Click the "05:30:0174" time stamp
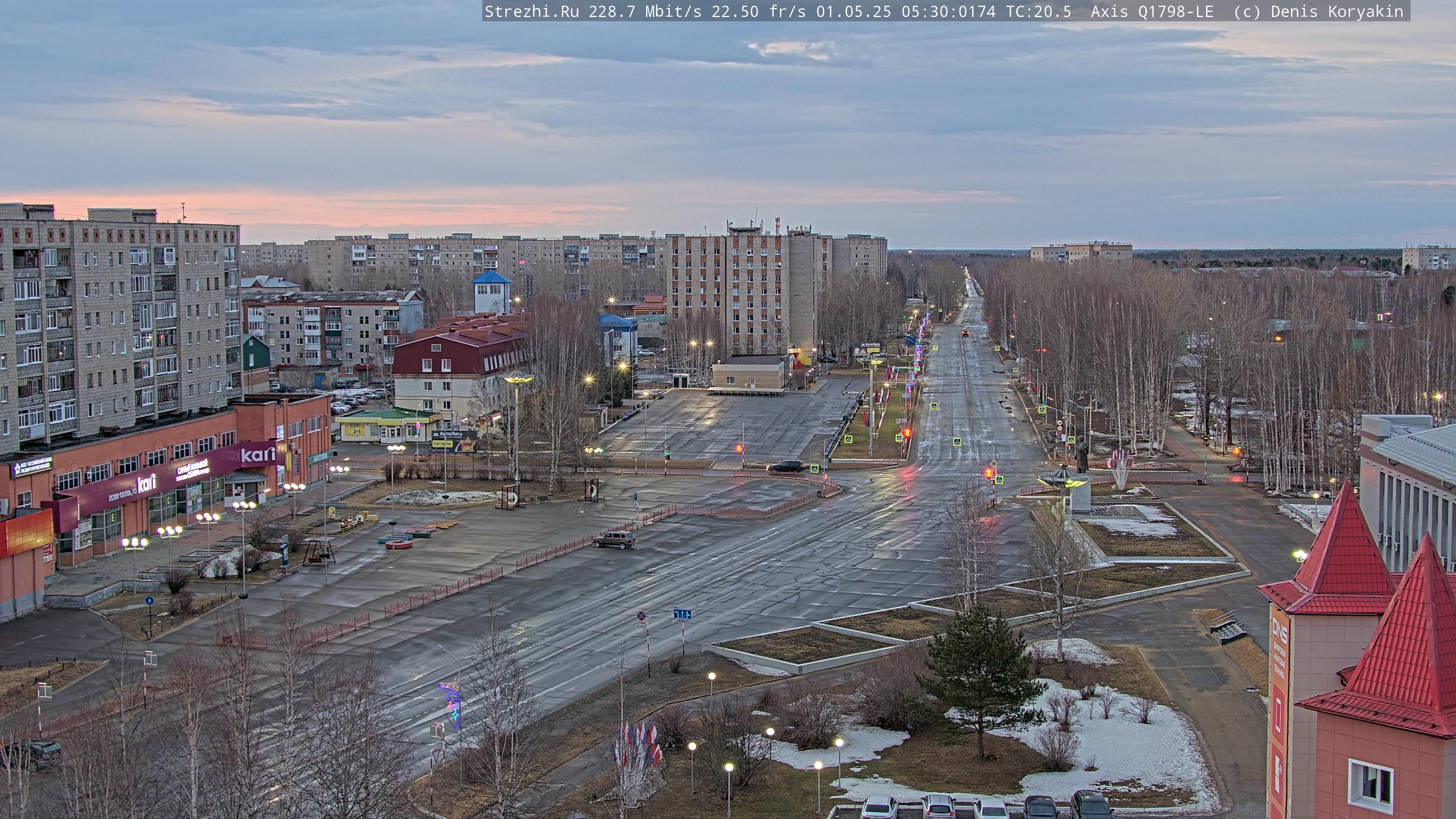Screen dimensions: 1456x819 click(948, 12)
